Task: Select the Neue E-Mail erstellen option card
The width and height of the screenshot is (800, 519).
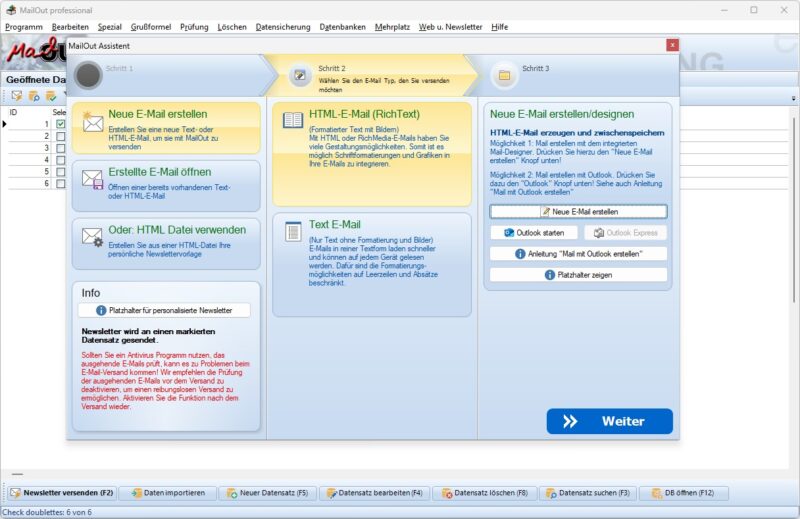Action: click(x=166, y=128)
